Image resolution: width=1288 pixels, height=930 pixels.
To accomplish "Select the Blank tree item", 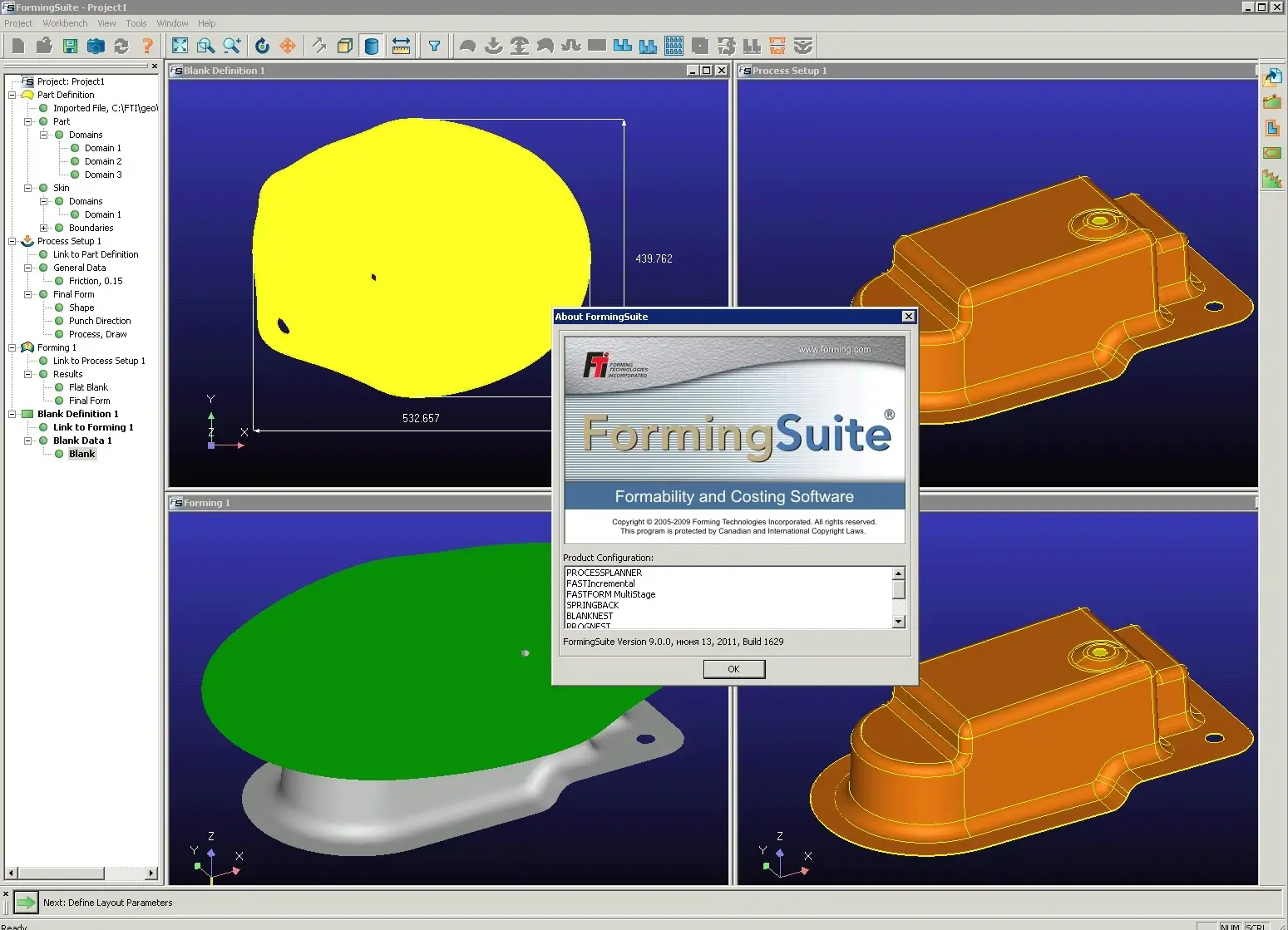I will pos(81,454).
